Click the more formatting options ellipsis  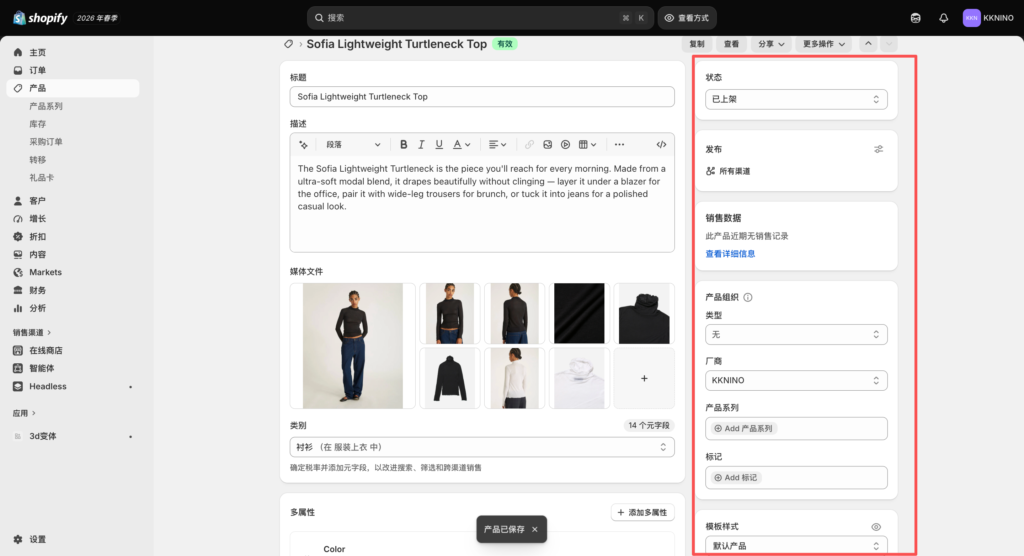[619, 144]
